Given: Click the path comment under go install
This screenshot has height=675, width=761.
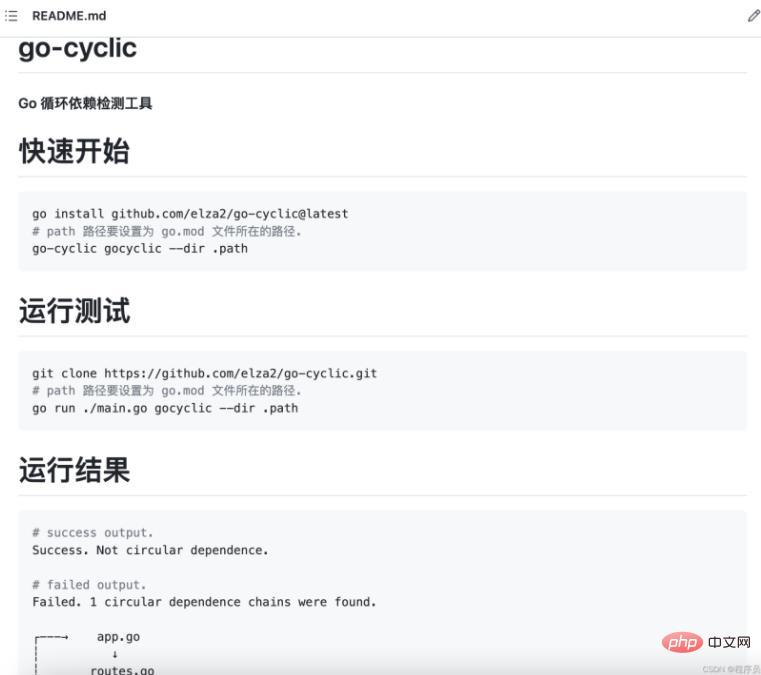Looking at the screenshot, I should click(x=167, y=231).
